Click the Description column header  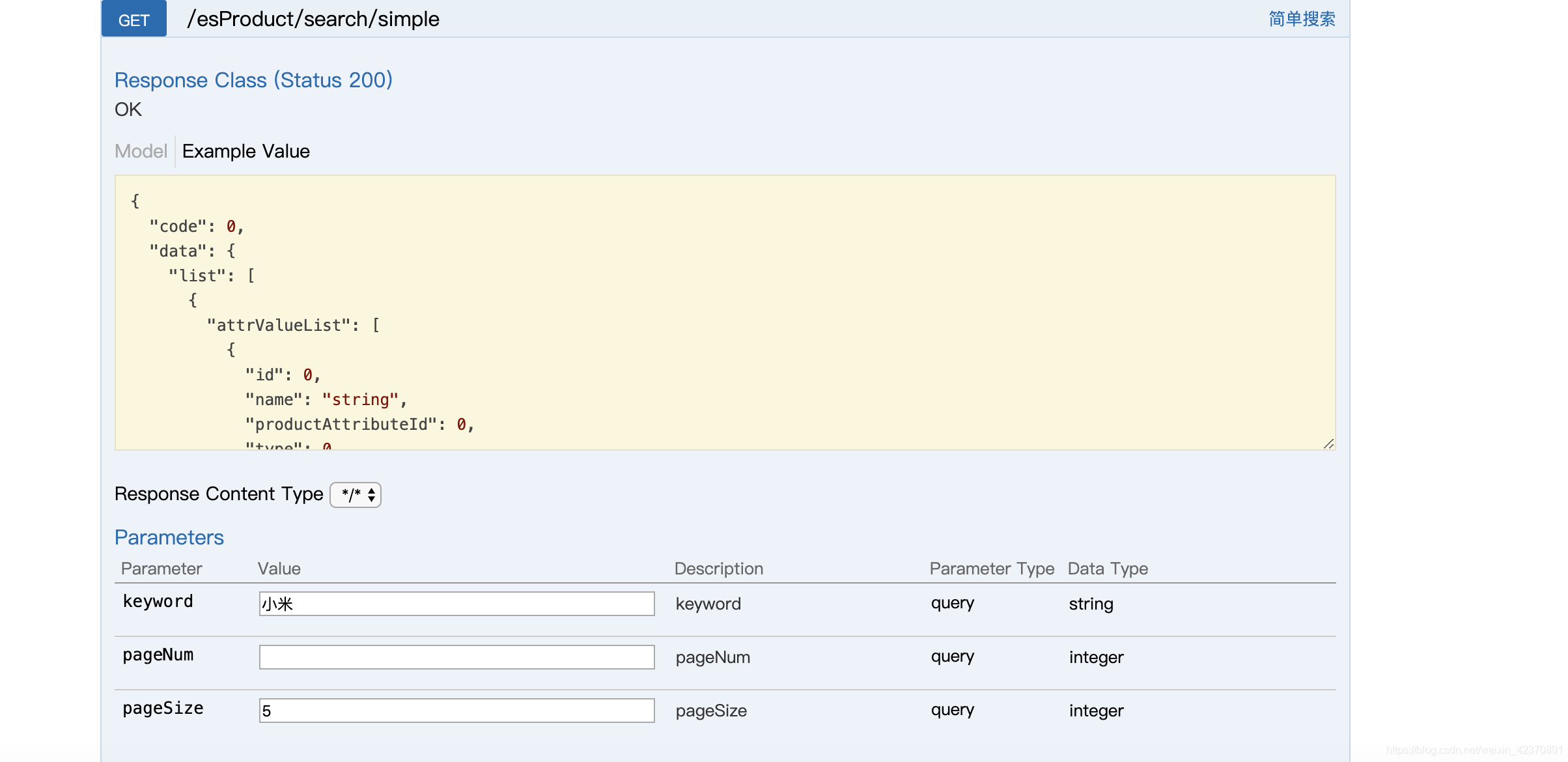pos(719,569)
